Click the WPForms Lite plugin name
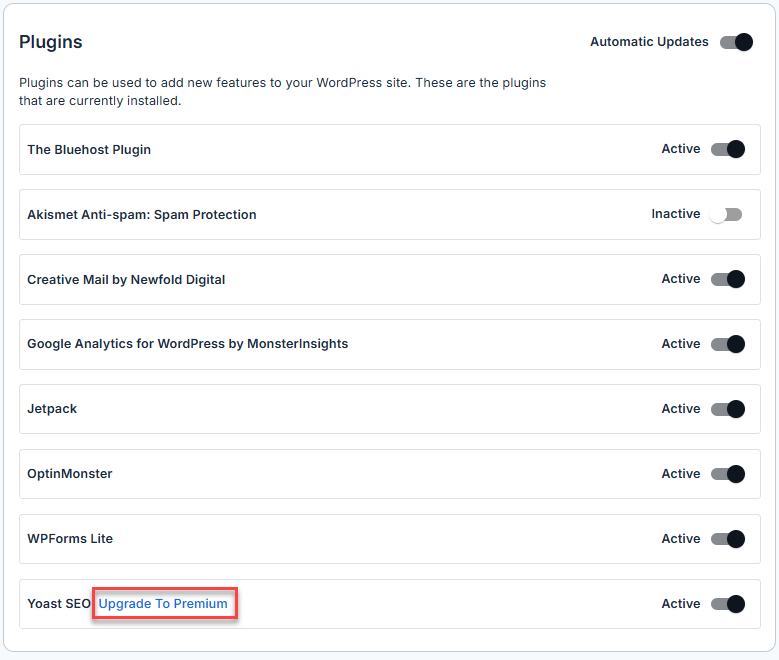This screenshot has width=779, height=660. [x=70, y=539]
